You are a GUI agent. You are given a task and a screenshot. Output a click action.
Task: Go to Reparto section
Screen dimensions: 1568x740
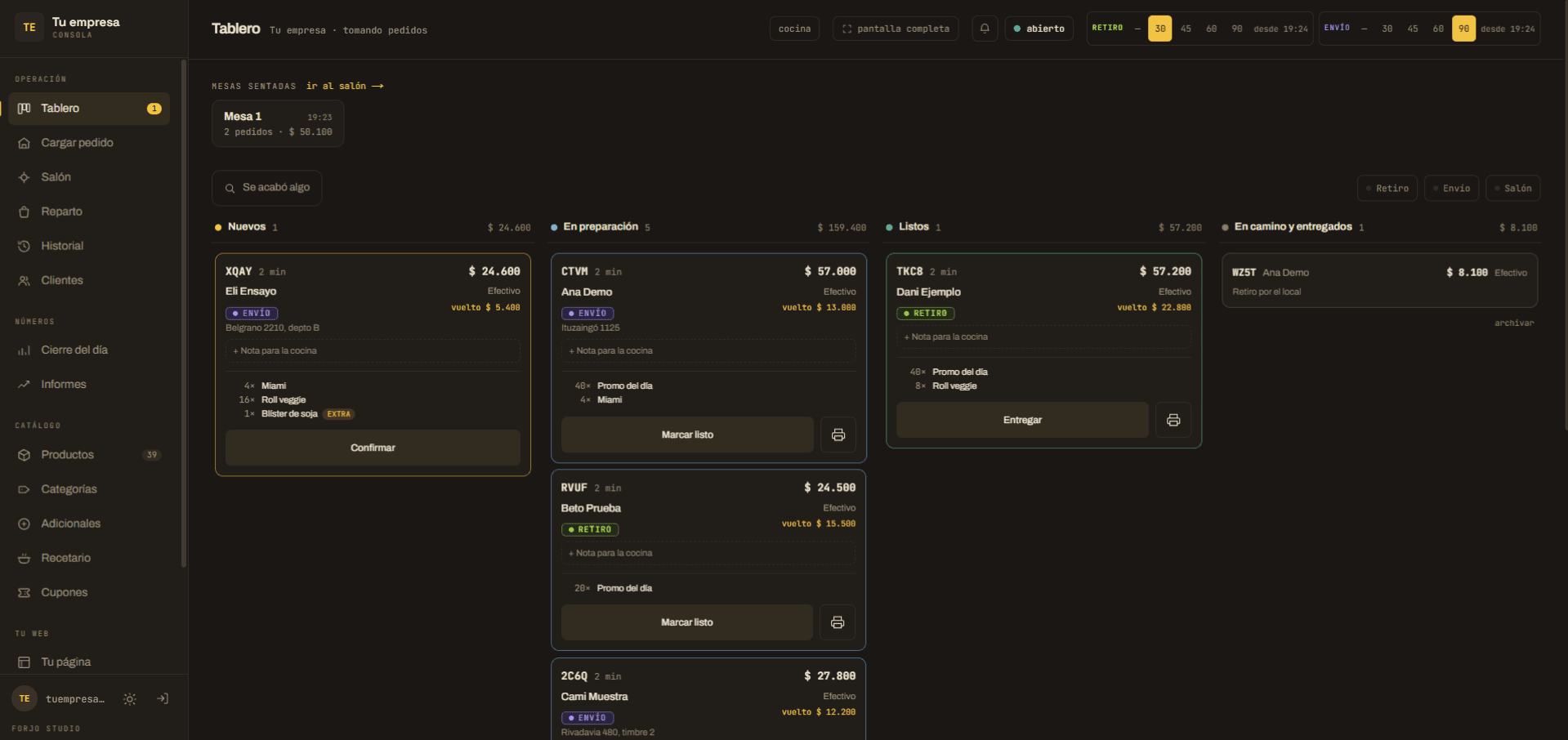click(89, 212)
